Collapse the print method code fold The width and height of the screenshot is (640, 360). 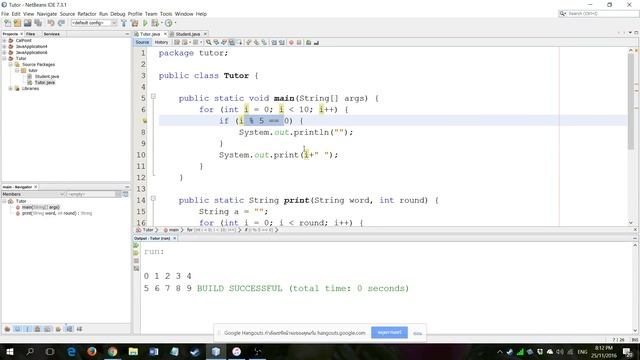[153, 199]
